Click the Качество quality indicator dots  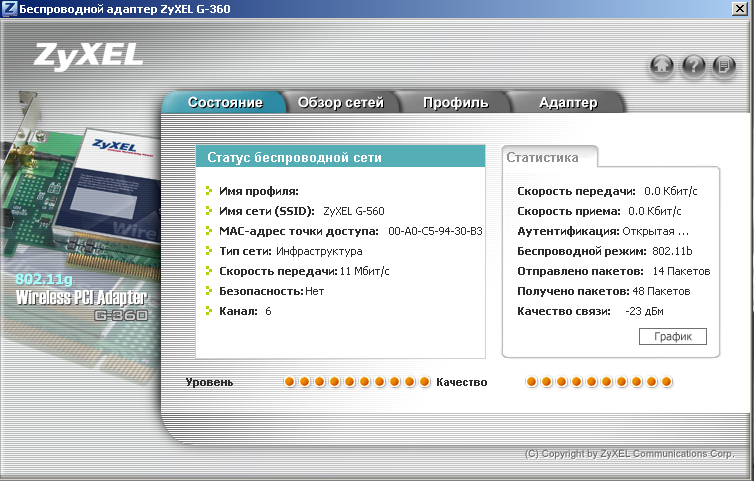coord(599,381)
